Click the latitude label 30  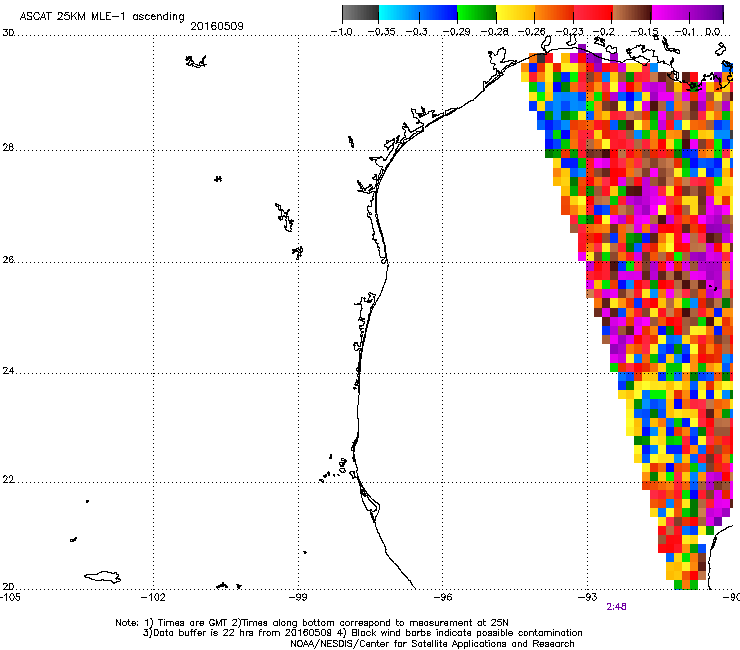coord(8,33)
